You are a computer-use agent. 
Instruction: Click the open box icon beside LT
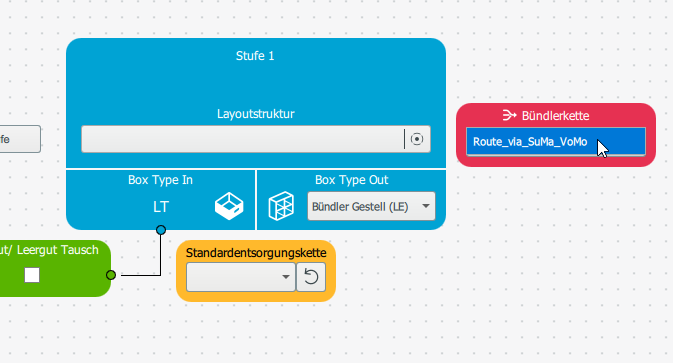coord(229,206)
